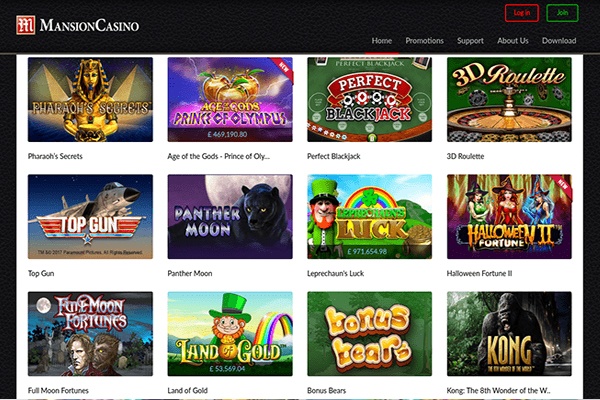Open the Perfect Blackjack game tile
600x400 pixels.
click(x=370, y=100)
